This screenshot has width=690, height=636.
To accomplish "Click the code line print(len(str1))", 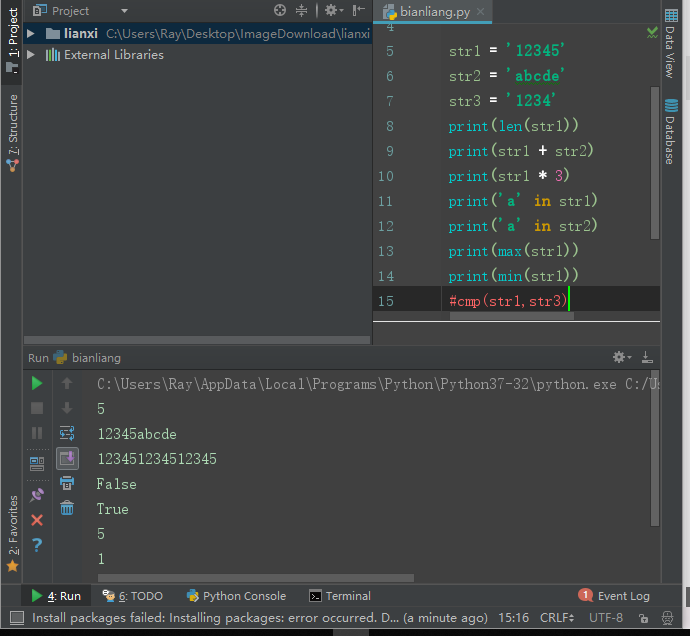I will click(513, 126).
